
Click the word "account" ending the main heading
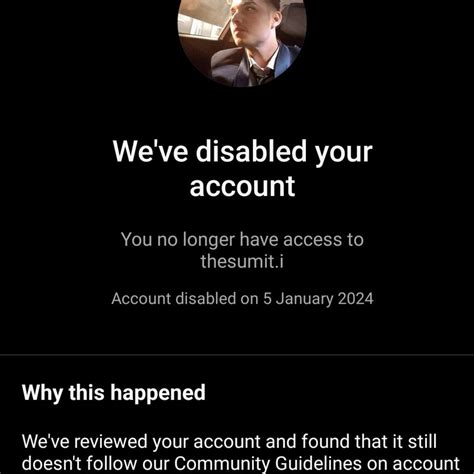(242, 187)
